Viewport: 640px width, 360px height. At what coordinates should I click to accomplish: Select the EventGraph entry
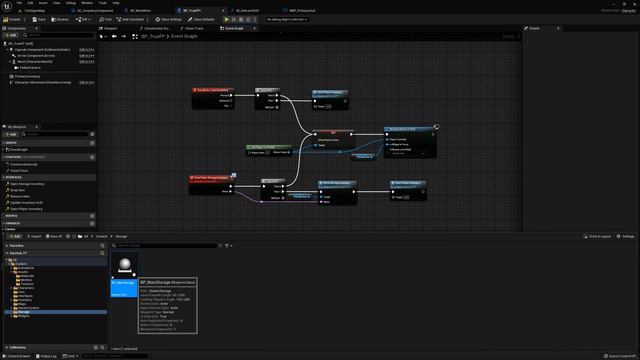click(18, 150)
